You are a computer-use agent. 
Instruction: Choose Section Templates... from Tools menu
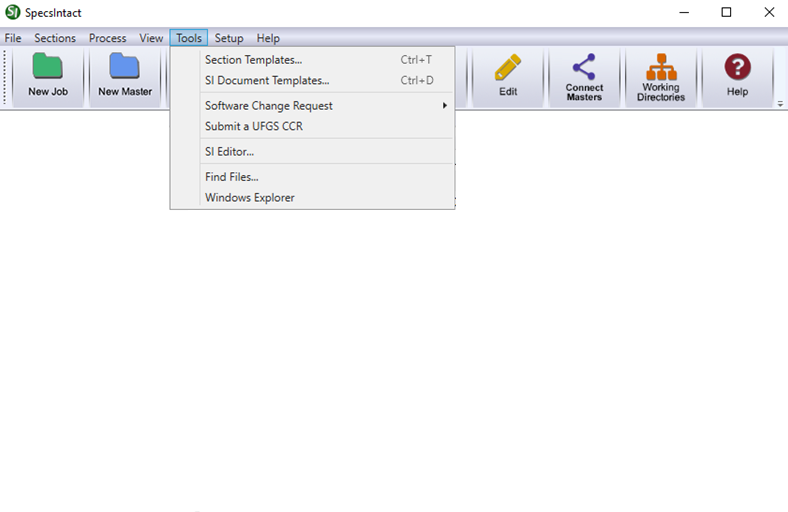click(x=312, y=60)
